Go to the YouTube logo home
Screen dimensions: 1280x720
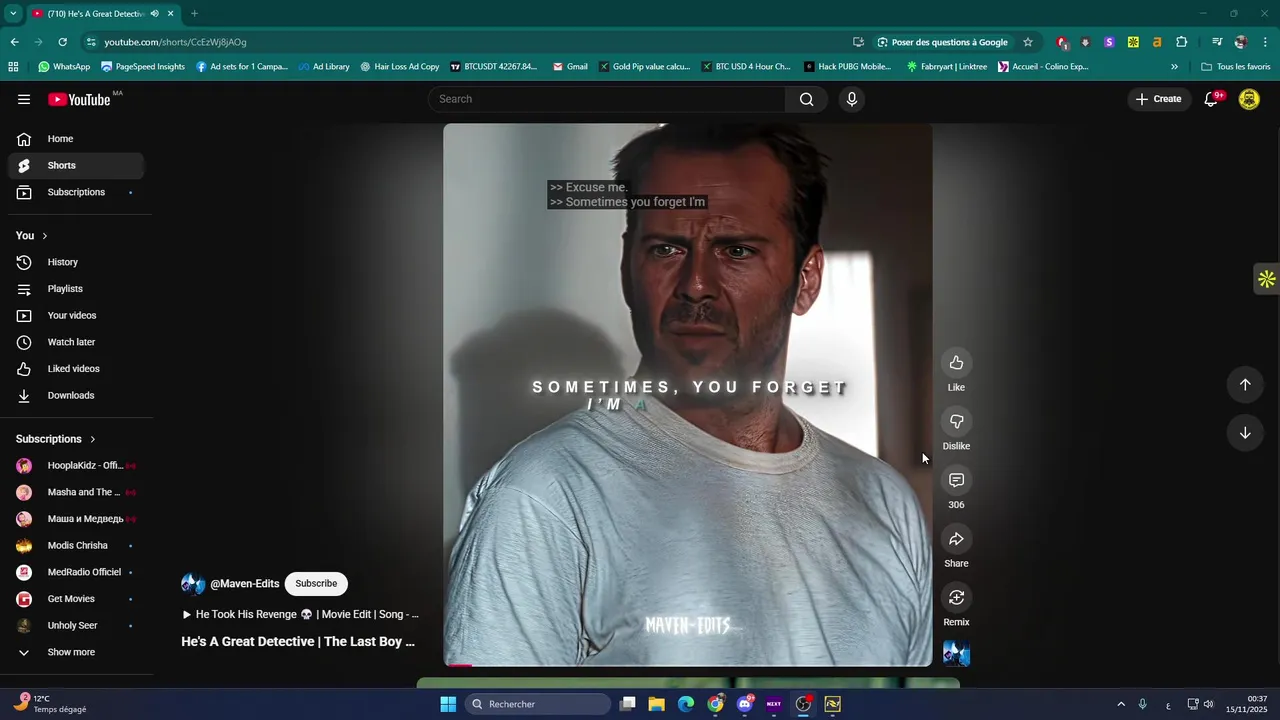click(79, 99)
